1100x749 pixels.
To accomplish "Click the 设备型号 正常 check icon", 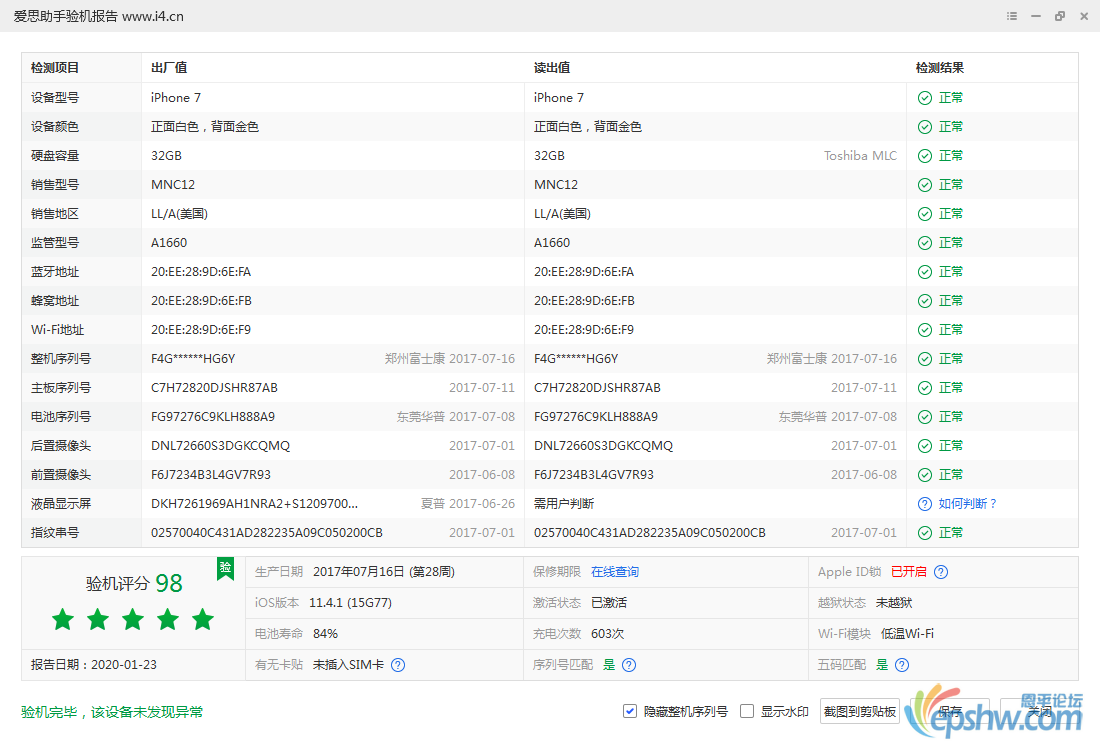I will 925,97.
